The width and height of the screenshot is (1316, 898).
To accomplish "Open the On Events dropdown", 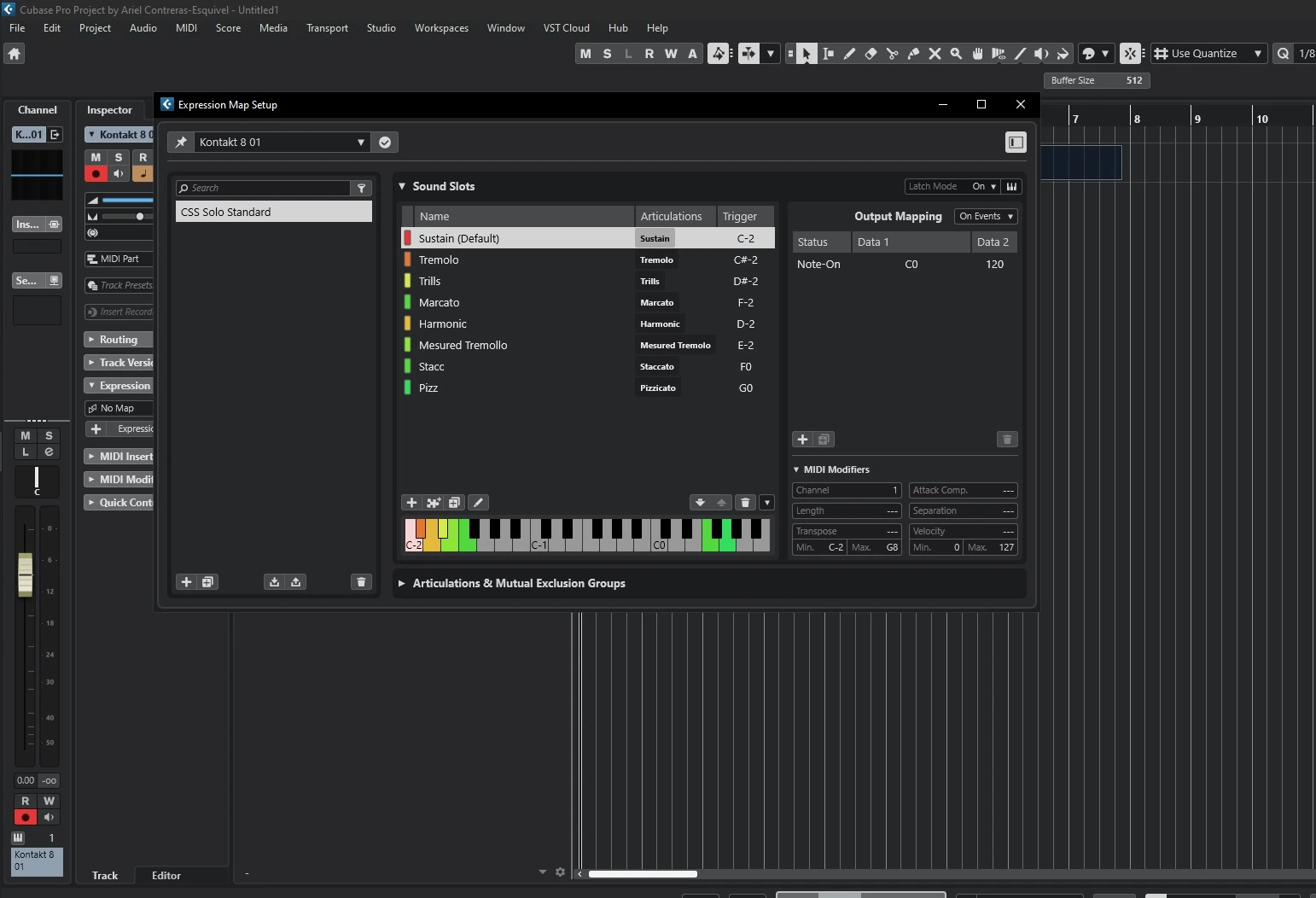I will pos(986,217).
